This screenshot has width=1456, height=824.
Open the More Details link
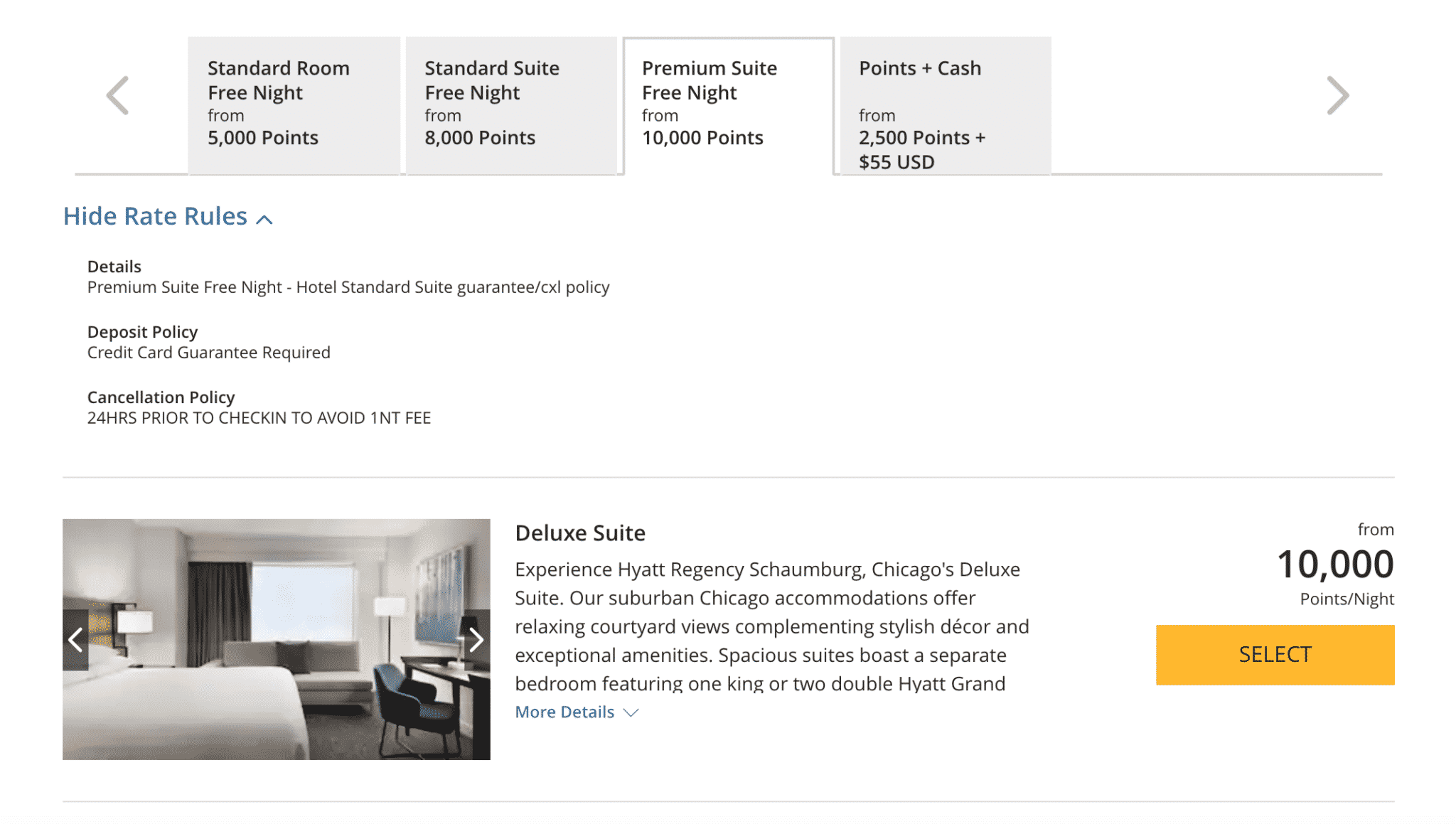click(564, 712)
